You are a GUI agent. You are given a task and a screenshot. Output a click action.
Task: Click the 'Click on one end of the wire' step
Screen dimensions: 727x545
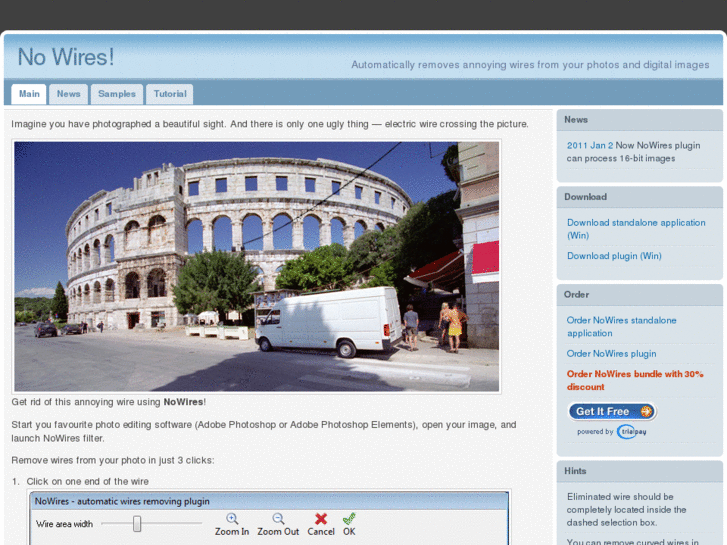88,481
